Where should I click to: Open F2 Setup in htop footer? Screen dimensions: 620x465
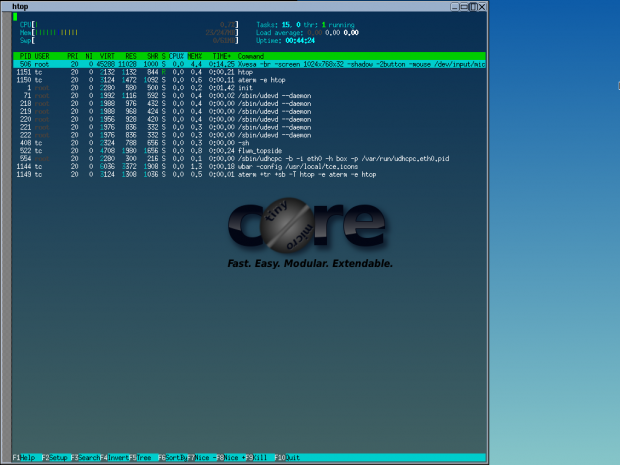55,457
